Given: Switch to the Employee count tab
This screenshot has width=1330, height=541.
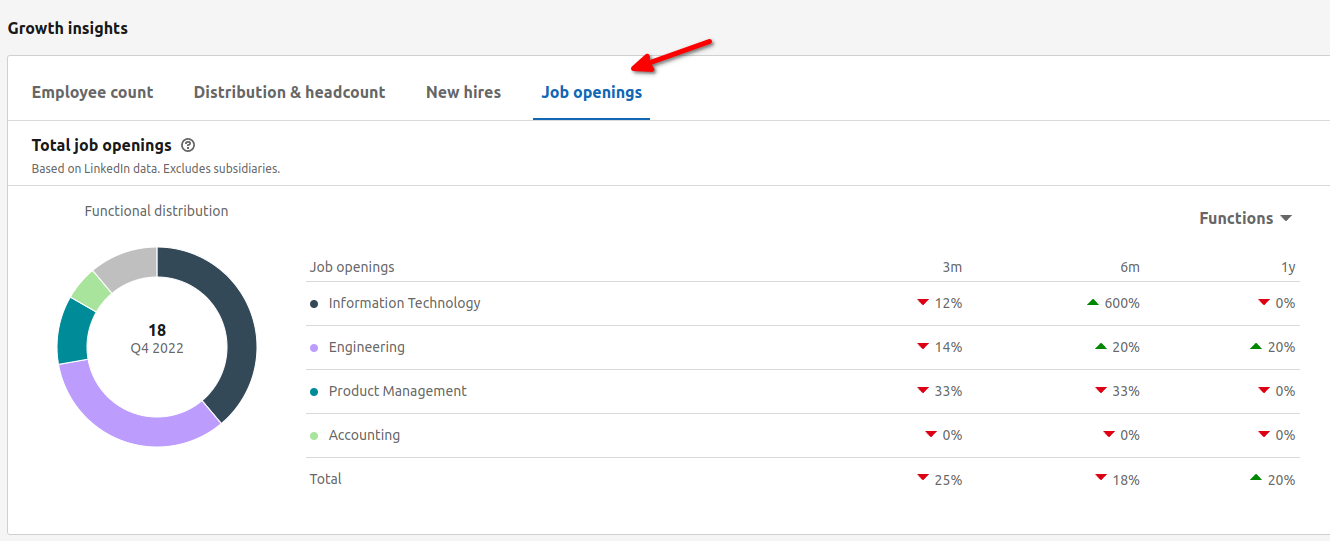Looking at the screenshot, I should point(92,92).
